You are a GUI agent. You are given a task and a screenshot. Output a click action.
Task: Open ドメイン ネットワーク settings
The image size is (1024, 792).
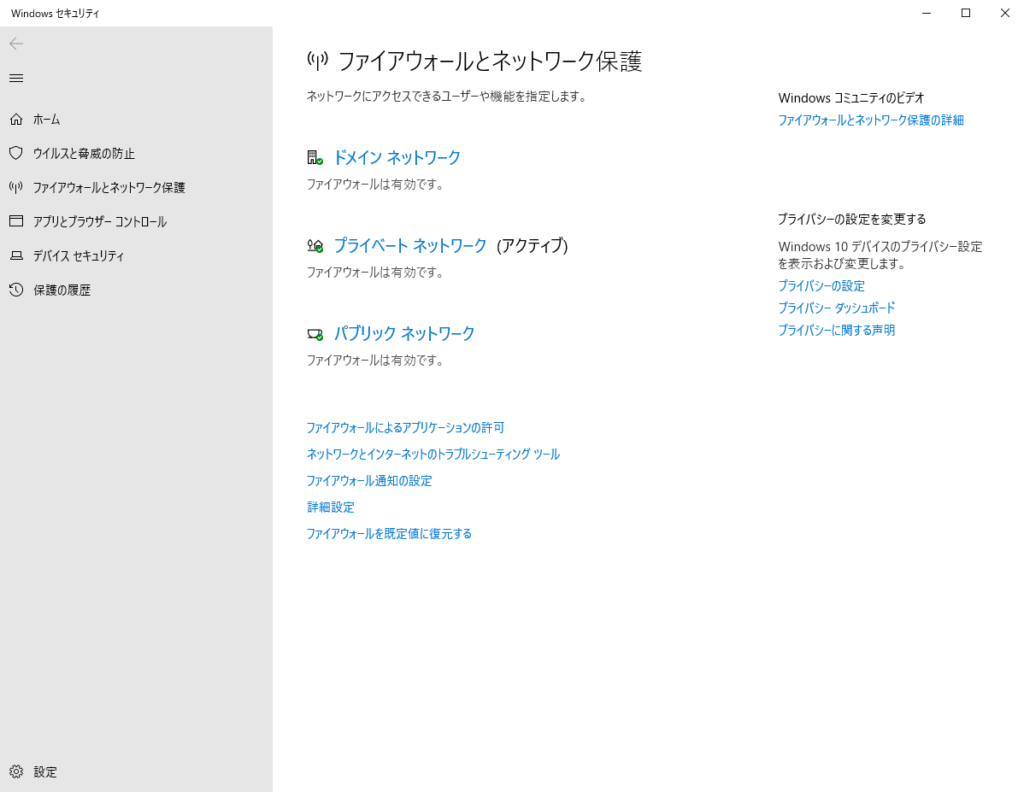point(397,158)
